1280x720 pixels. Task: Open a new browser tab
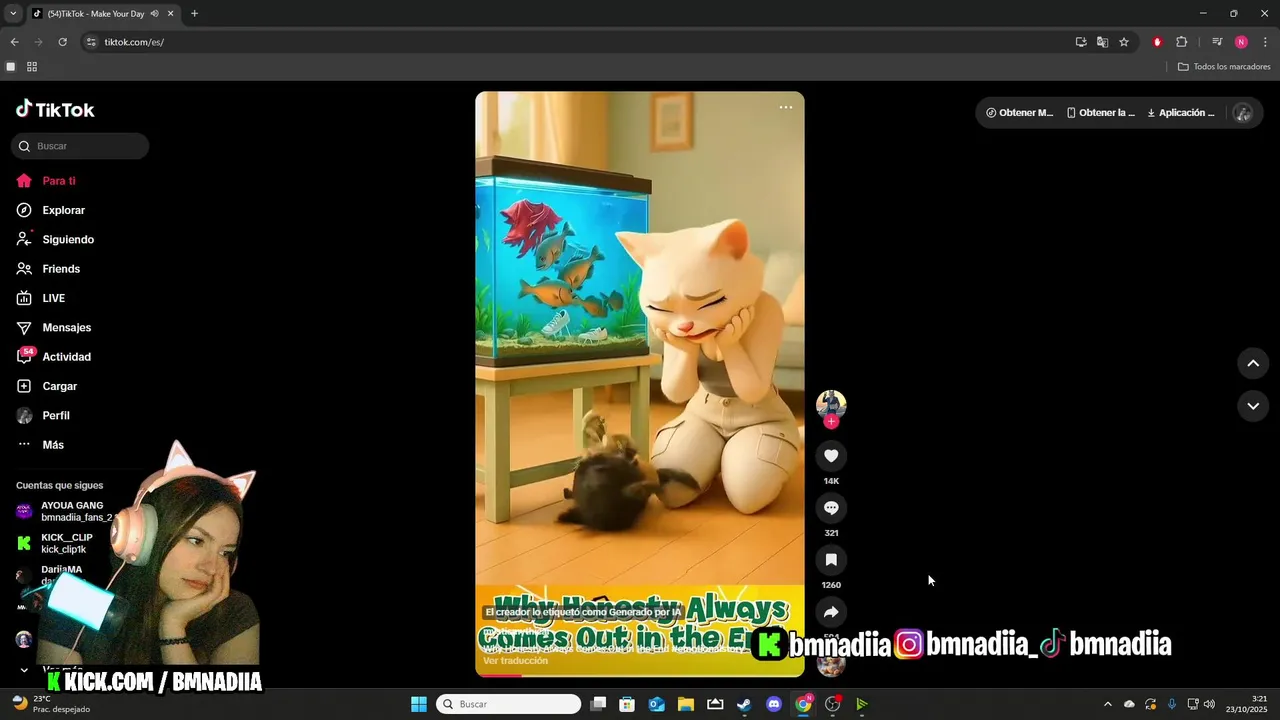click(x=194, y=14)
